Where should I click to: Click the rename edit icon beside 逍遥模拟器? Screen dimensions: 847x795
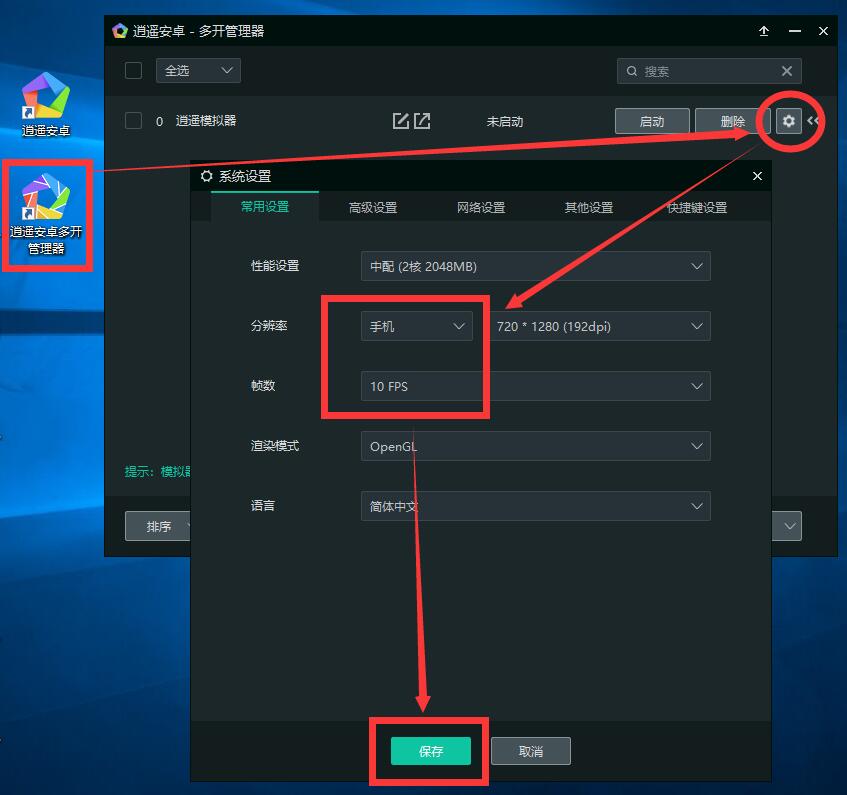coord(400,121)
